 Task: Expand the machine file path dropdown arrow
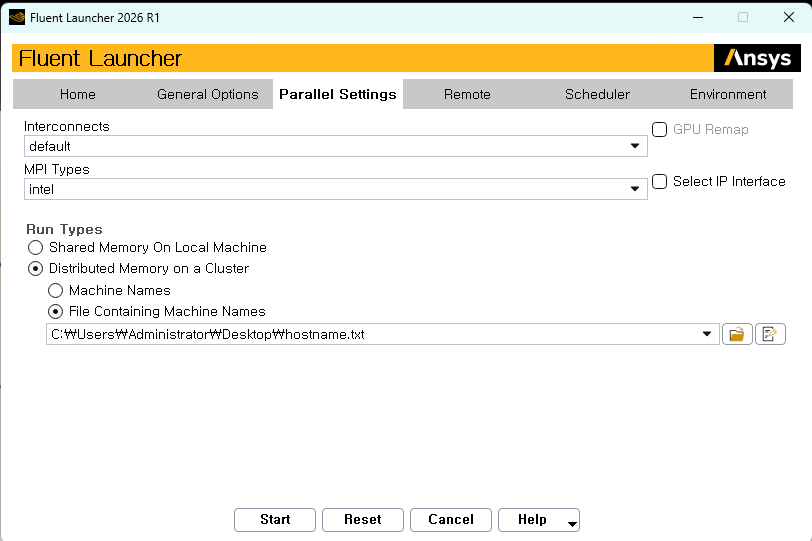pos(708,334)
